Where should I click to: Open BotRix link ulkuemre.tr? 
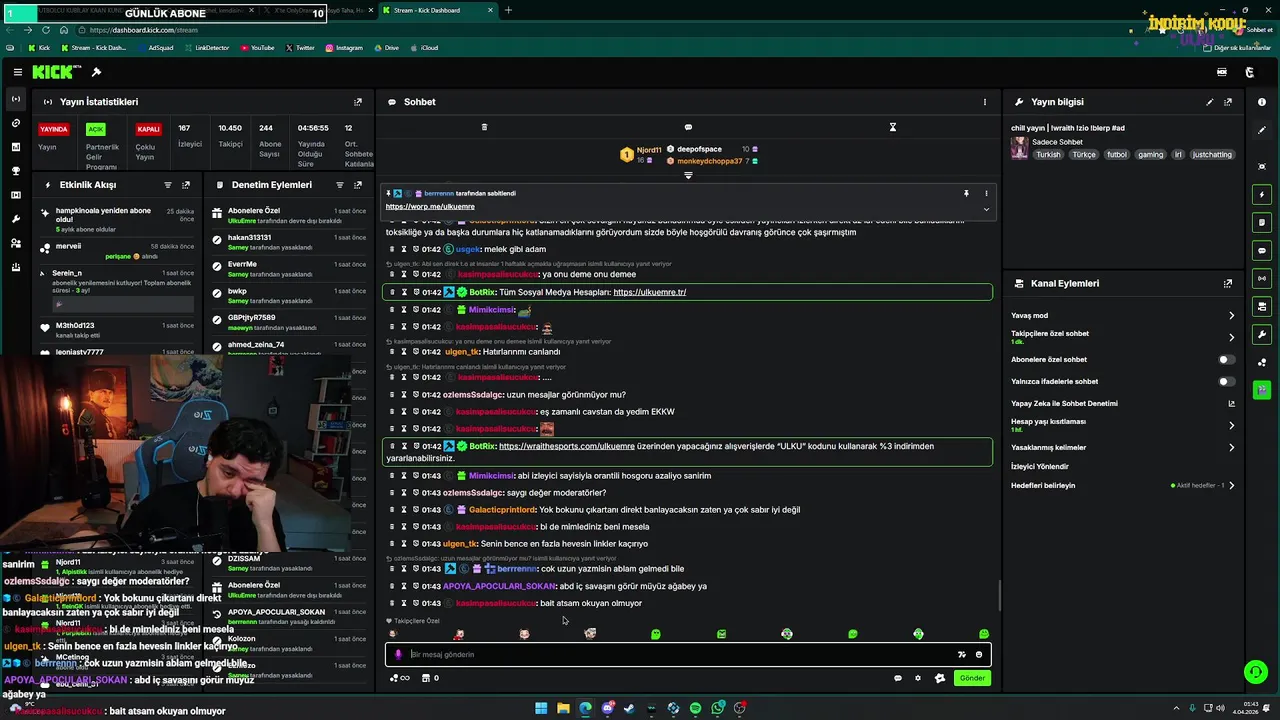click(649, 292)
